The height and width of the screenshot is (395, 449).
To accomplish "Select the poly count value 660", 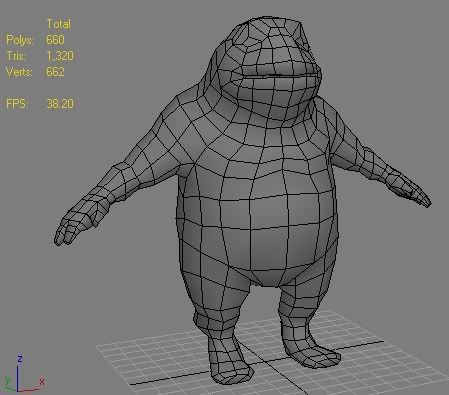I will 55,40.
